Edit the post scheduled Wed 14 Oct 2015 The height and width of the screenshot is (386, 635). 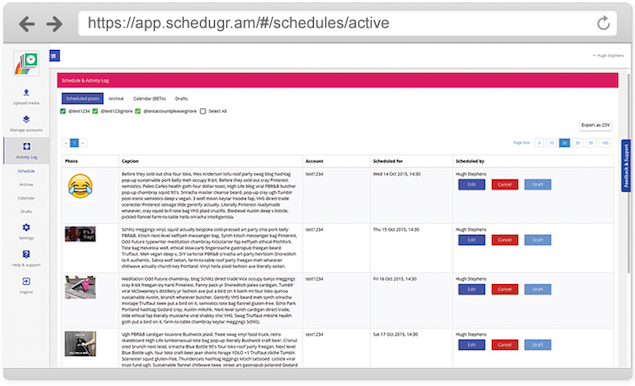(472, 185)
